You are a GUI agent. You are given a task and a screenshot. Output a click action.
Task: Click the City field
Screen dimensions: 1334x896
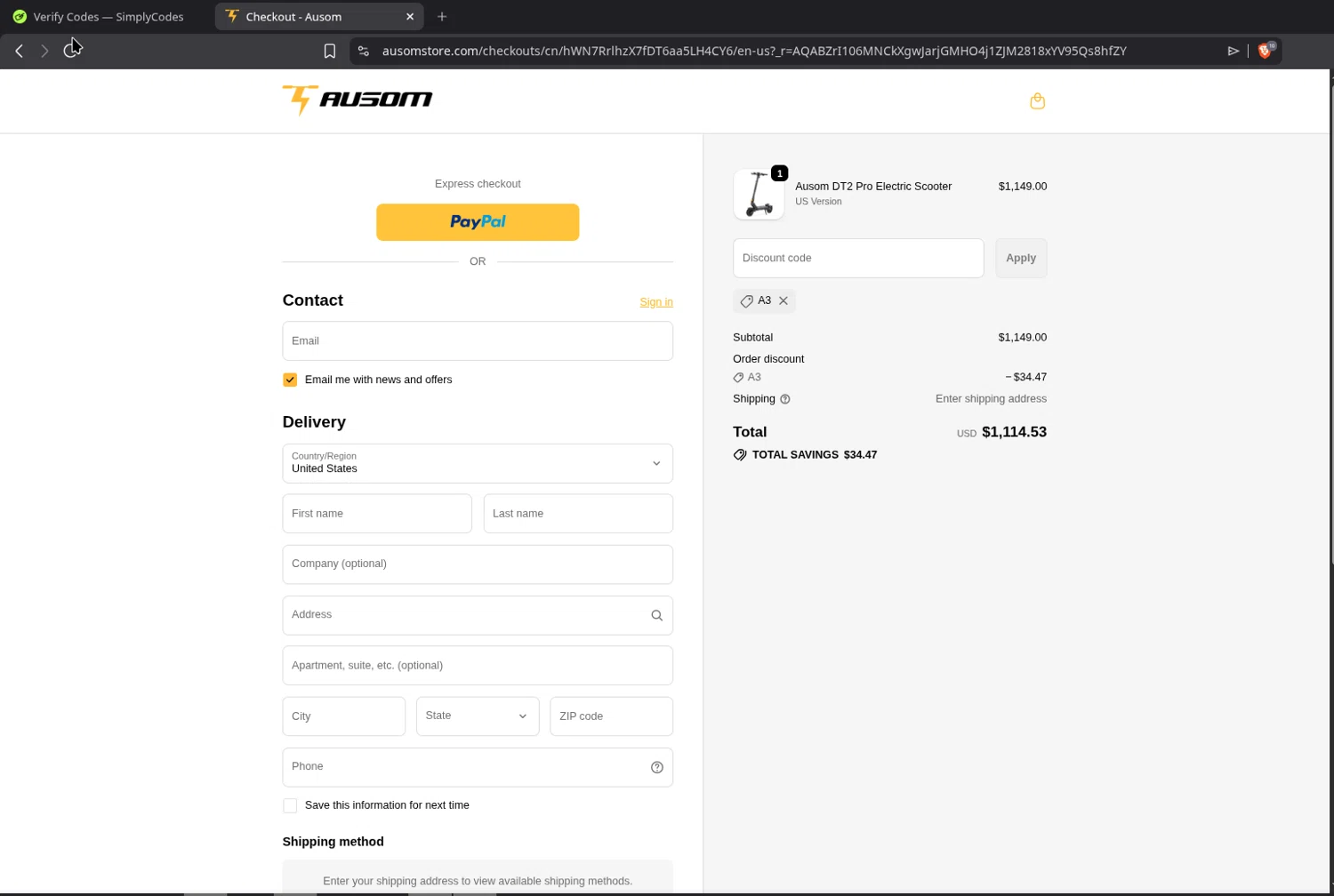[344, 716]
